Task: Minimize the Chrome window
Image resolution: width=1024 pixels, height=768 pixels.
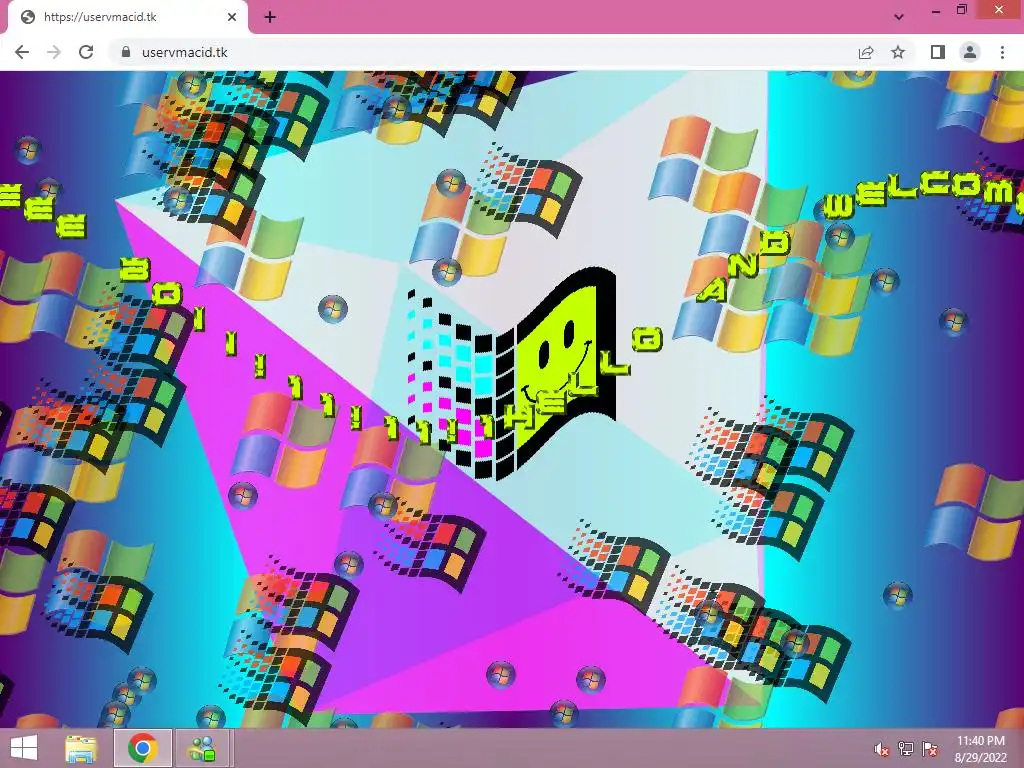Action: pyautogui.click(x=936, y=11)
